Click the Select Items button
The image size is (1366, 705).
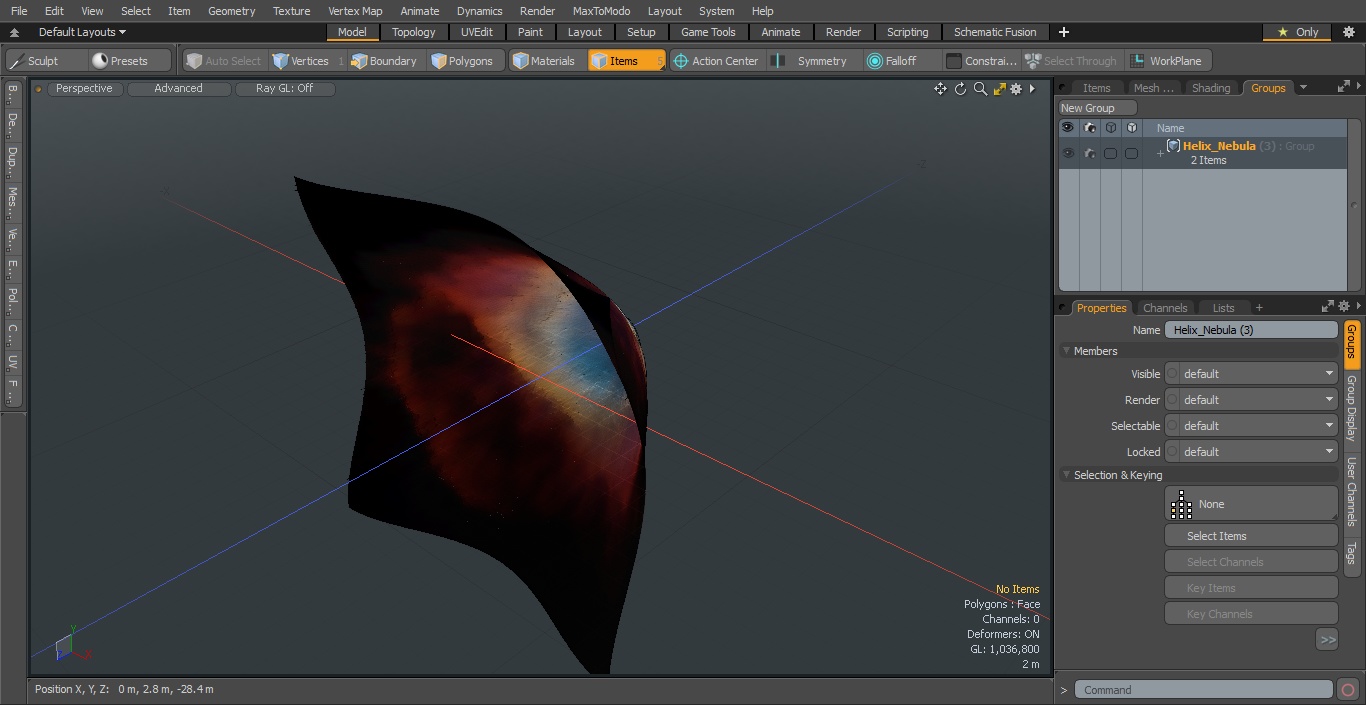[1251, 536]
